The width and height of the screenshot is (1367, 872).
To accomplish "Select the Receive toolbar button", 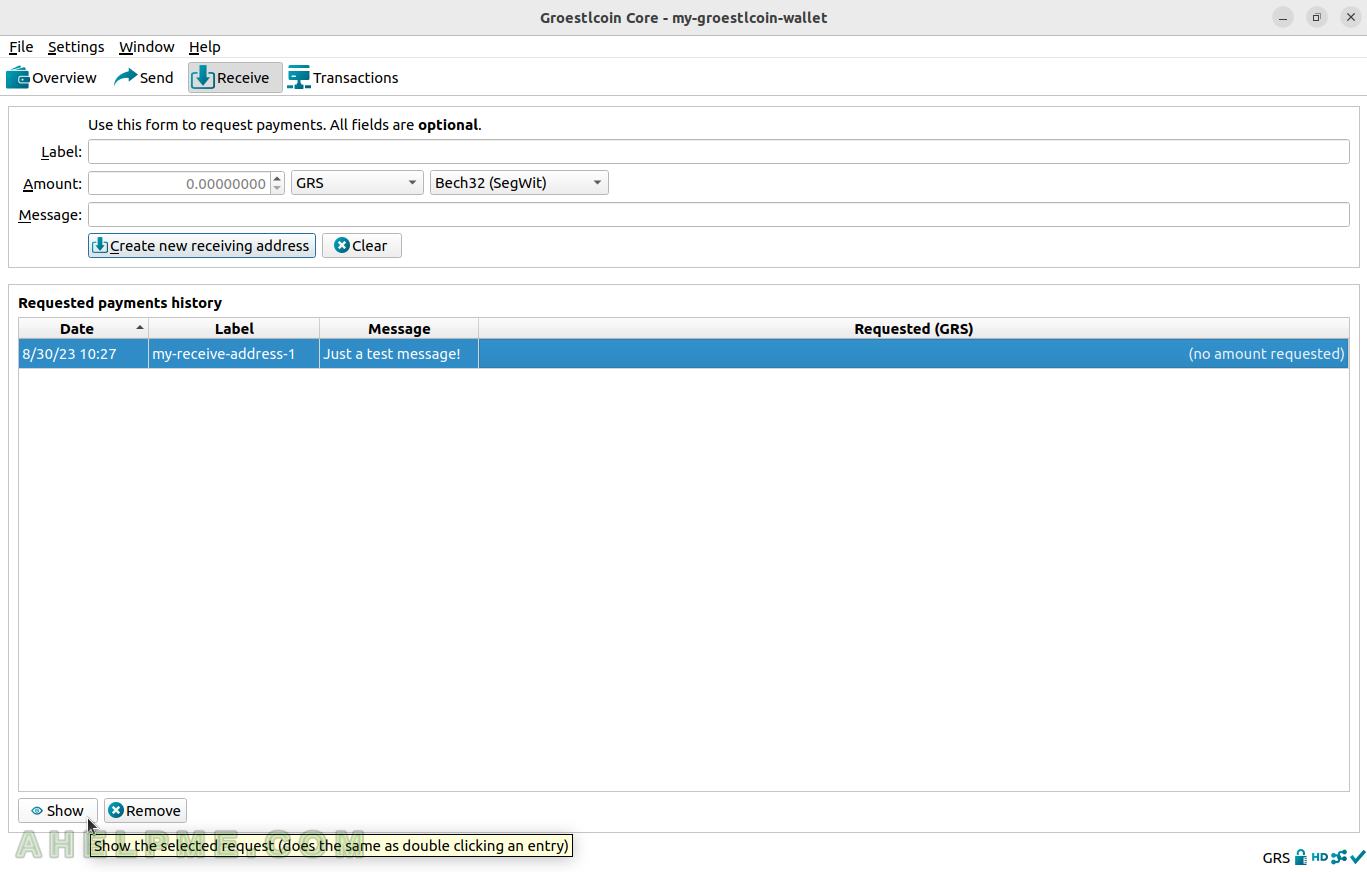I will point(235,78).
